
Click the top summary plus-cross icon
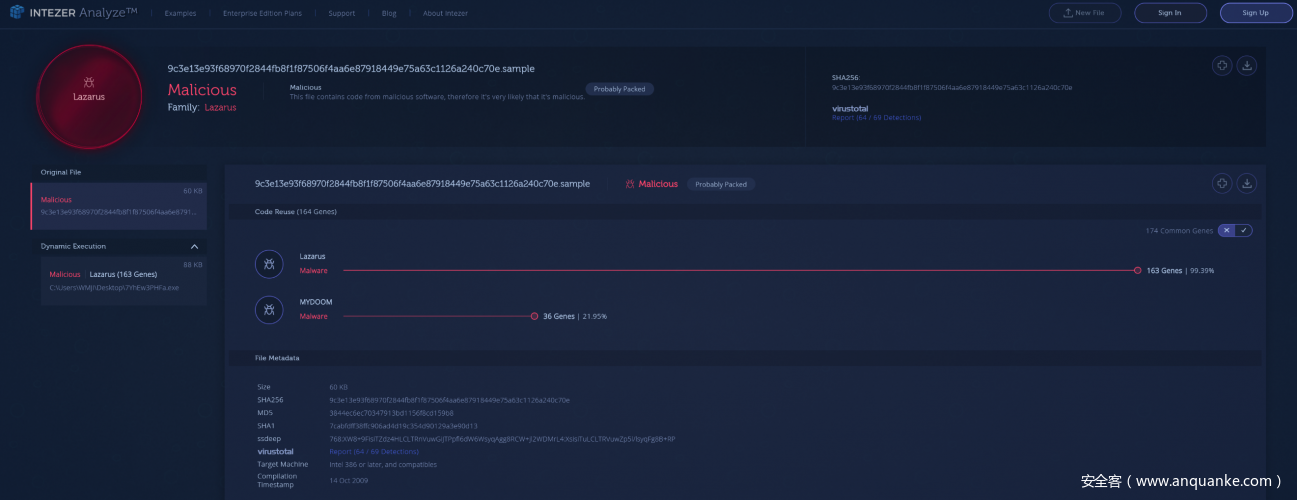pos(1221,66)
